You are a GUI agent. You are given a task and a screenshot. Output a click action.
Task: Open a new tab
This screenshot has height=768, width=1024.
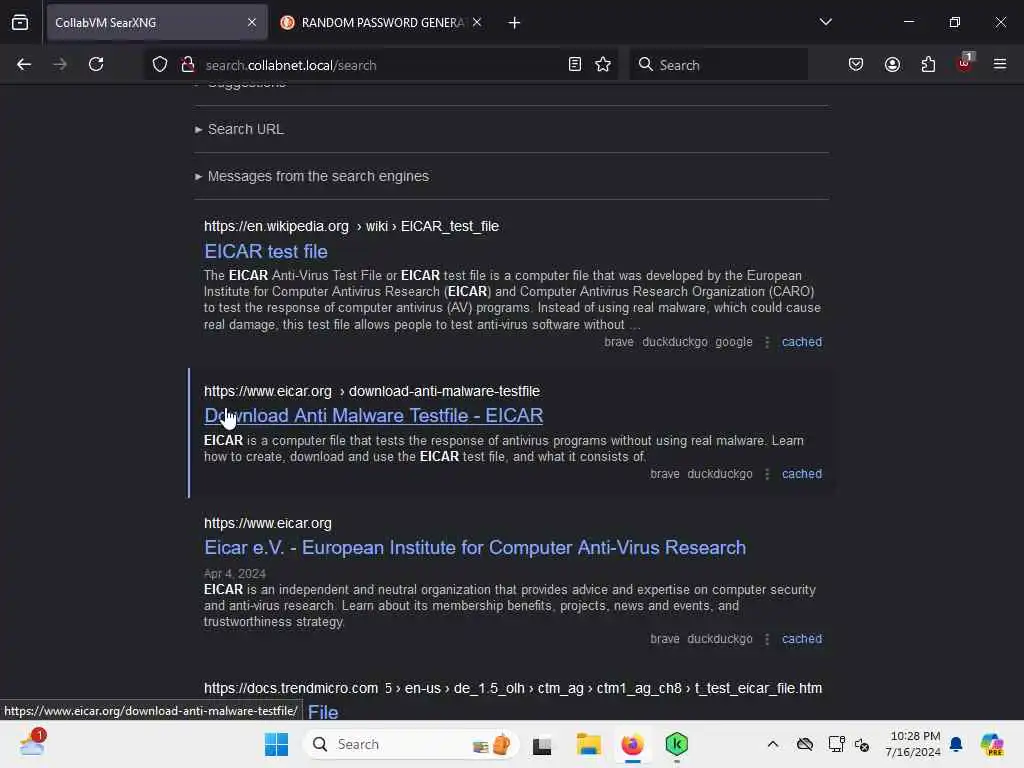[x=515, y=23]
